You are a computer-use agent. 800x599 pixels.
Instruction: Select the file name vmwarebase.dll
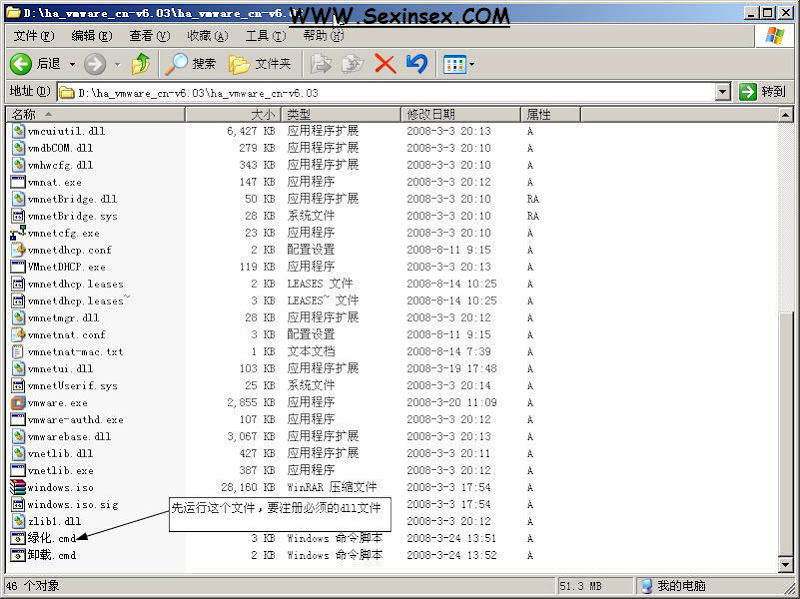[x=69, y=437]
